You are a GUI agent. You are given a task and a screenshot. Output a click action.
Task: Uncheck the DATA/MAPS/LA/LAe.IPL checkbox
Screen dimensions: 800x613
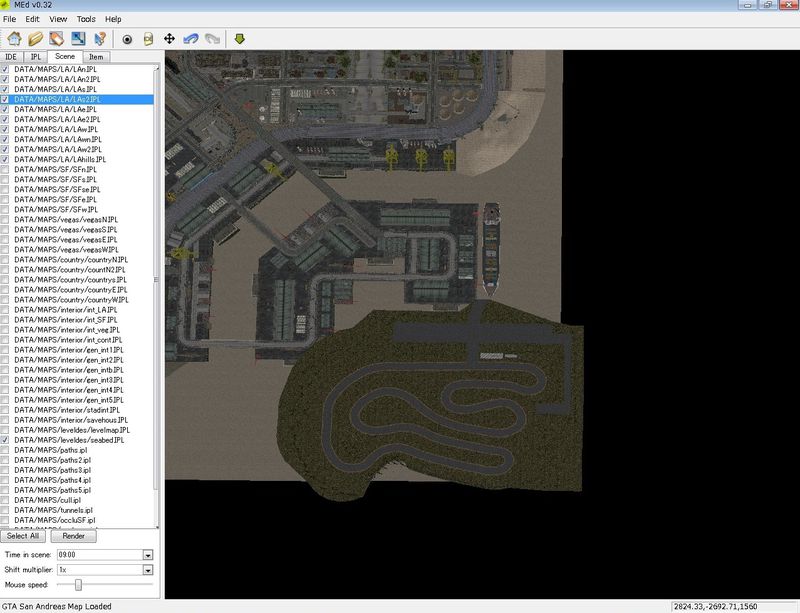[x=5, y=109]
